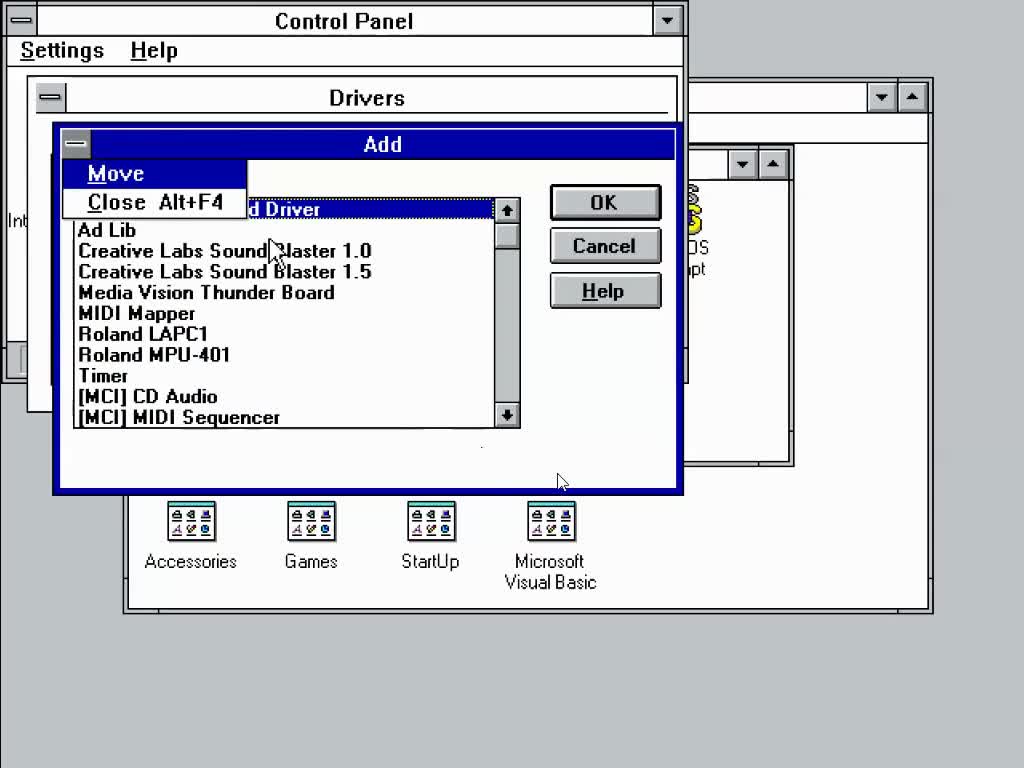The height and width of the screenshot is (768, 1024).
Task: Select Roland LAPC1 driver entry
Action: (x=285, y=334)
